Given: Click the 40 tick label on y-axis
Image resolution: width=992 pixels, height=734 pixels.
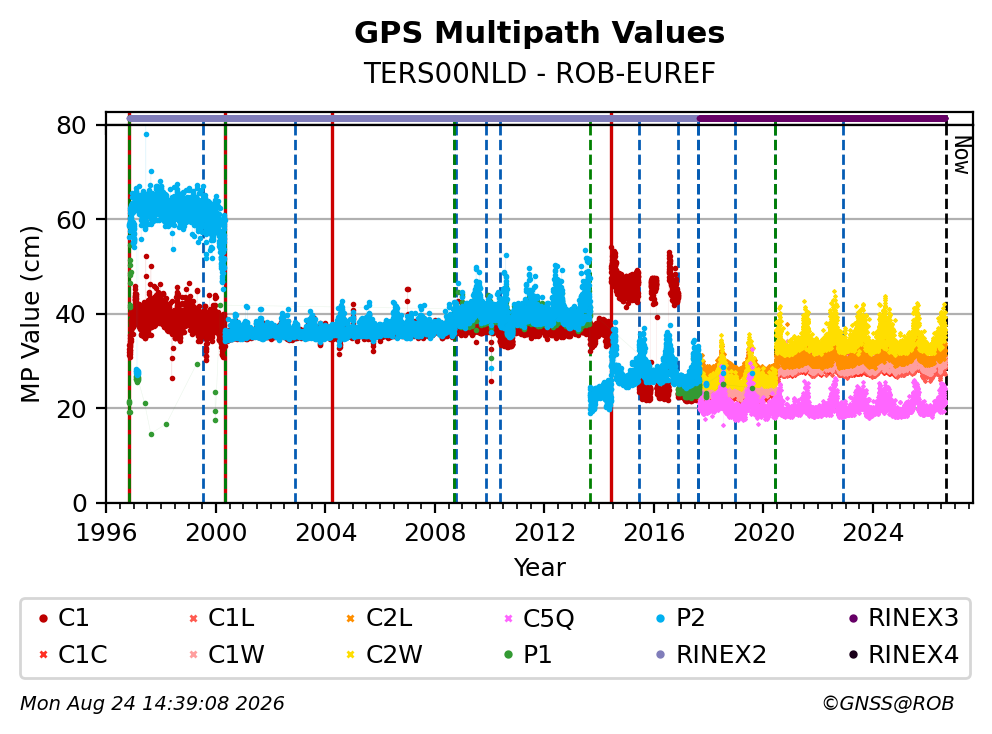Looking at the screenshot, I should [x=71, y=314].
